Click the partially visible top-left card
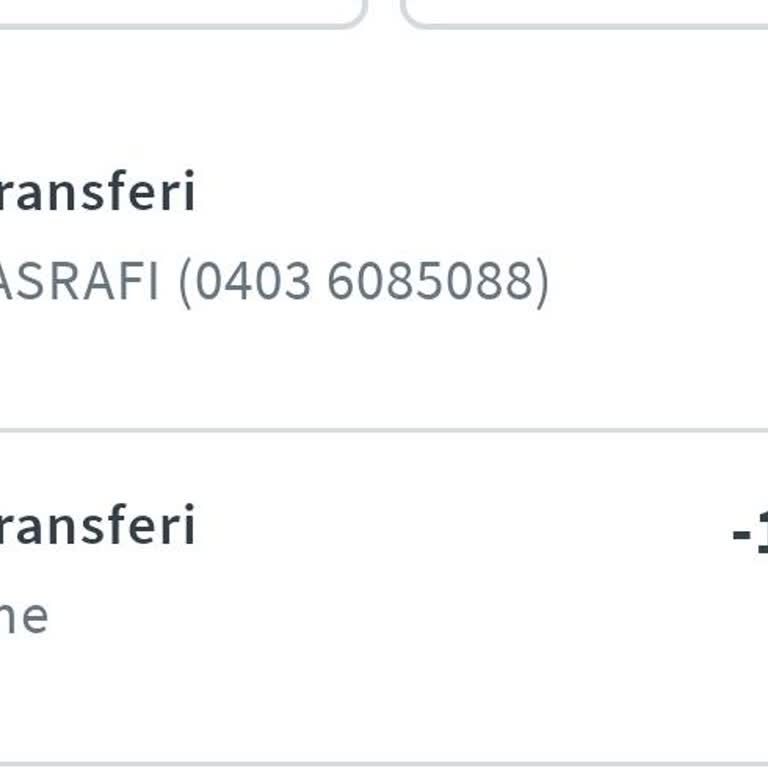Image resolution: width=768 pixels, height=768 pixels. [x=180, y=12]
